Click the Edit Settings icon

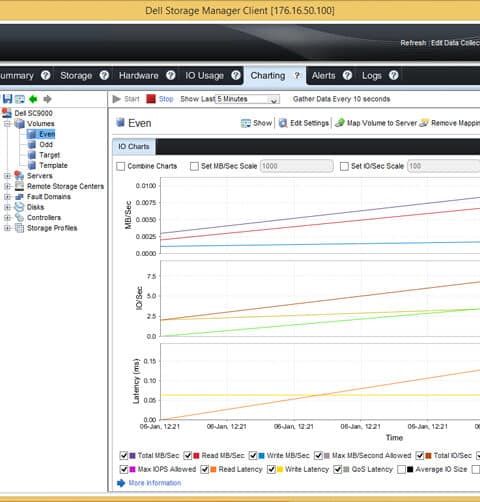coord(283,123)
